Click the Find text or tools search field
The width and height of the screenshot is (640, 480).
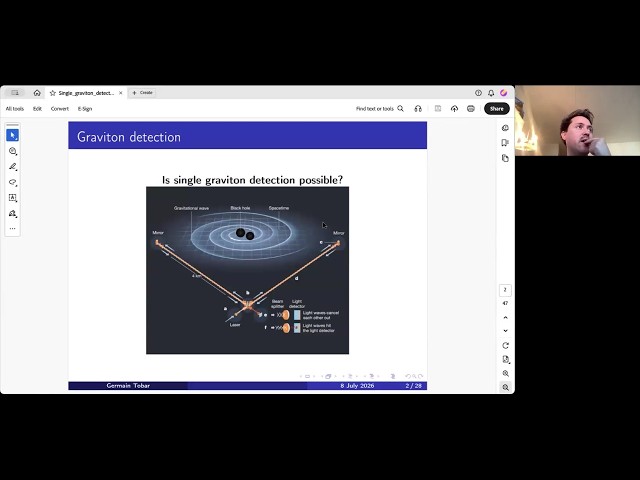click(x=380, y=109)
